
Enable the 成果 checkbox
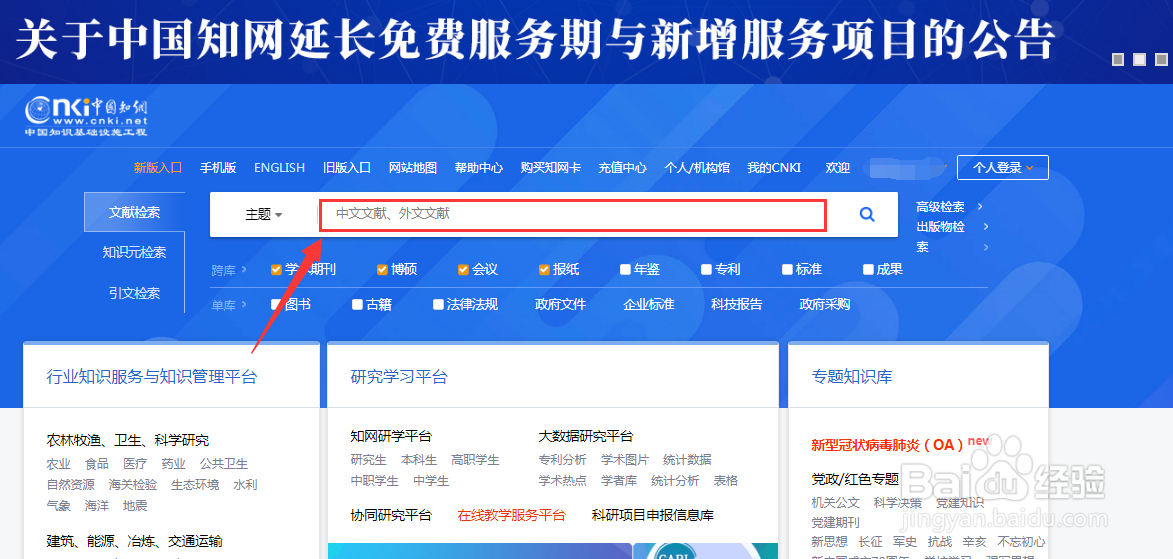[869, 269]
